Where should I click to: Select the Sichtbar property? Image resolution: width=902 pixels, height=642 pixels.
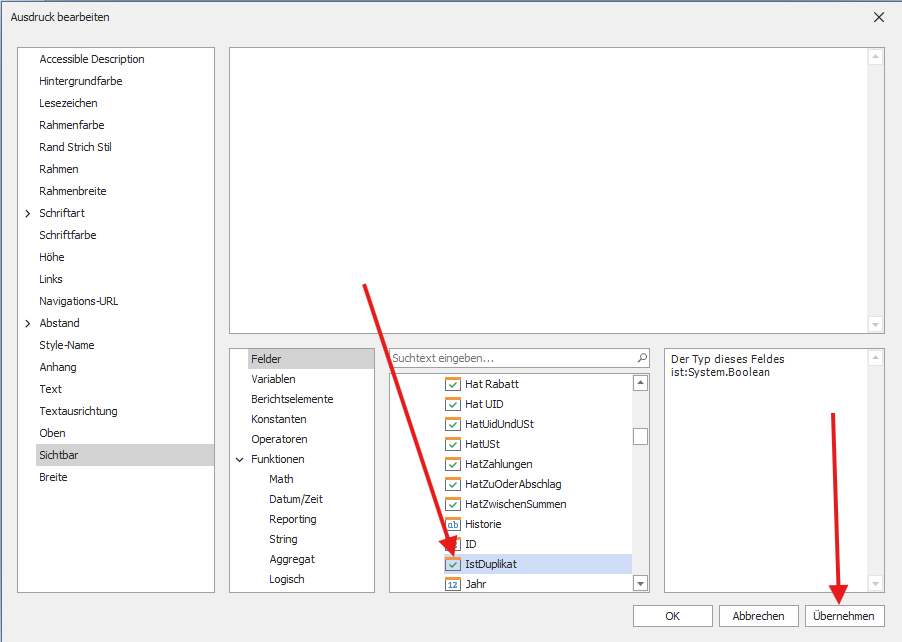pyautogui.click(x=60, y=455)
